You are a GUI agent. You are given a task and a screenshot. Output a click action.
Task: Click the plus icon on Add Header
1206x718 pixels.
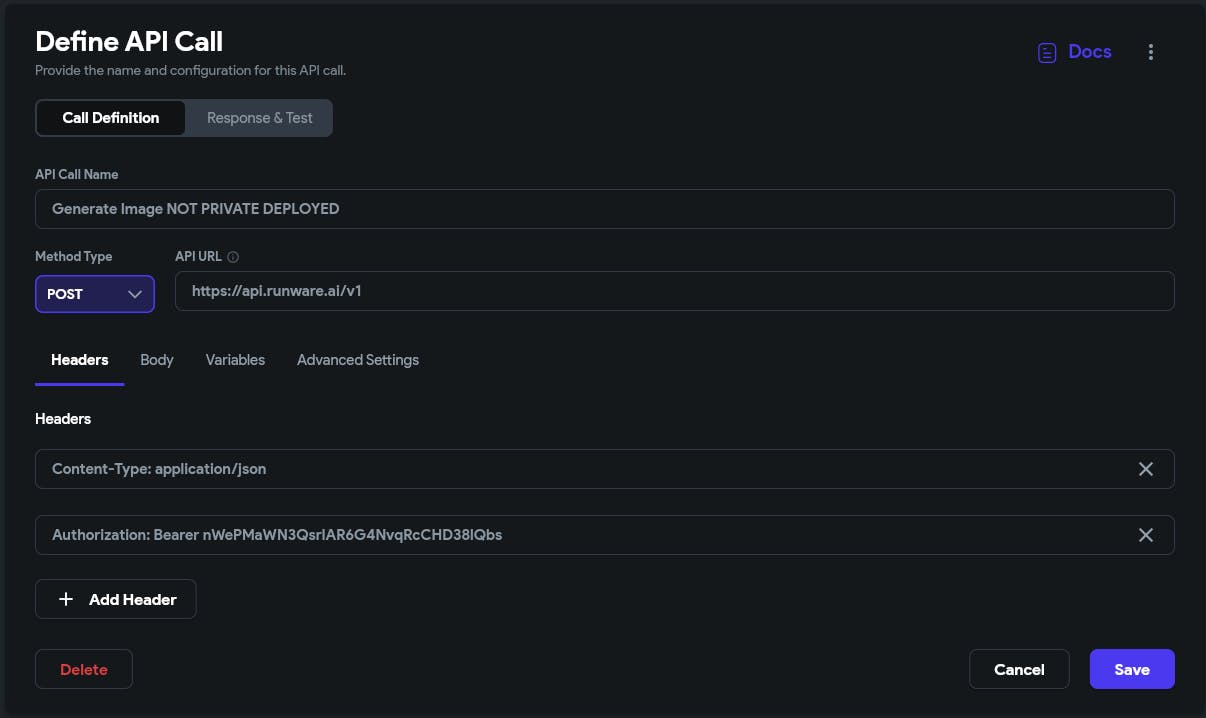66,599
